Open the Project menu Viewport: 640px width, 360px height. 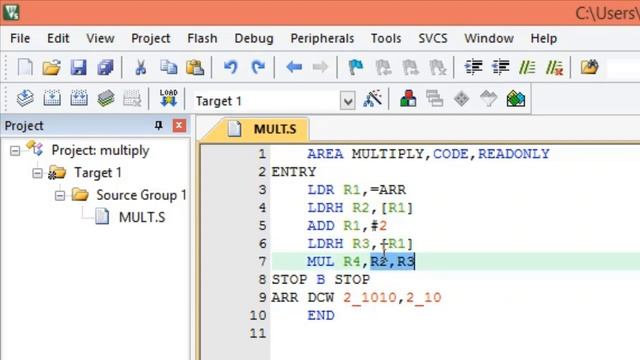pyautogui.click(x=151, y=38)
